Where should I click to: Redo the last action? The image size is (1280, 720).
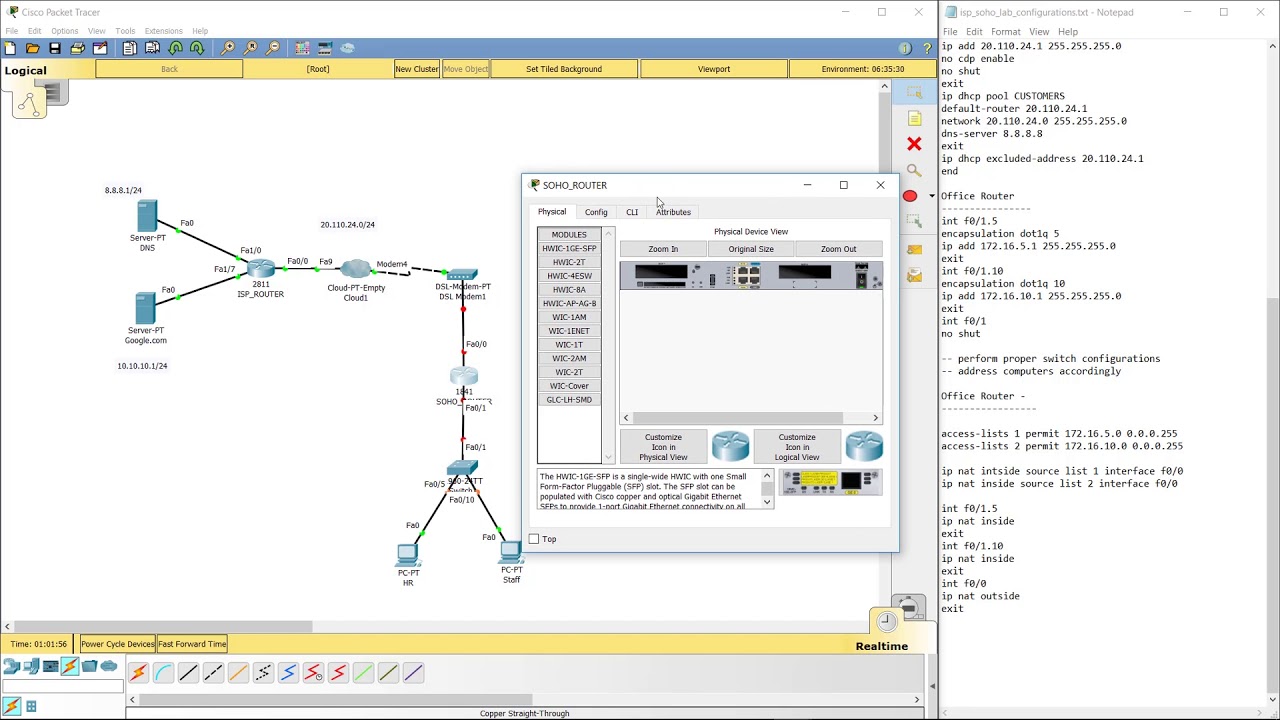point(197,48)
